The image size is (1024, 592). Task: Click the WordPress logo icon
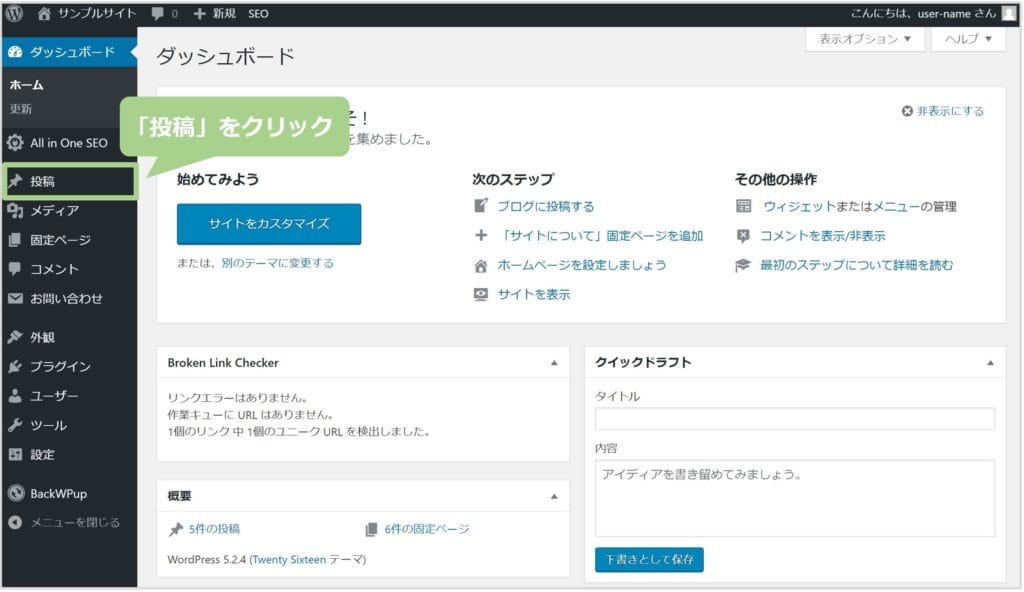pos(14,14)
